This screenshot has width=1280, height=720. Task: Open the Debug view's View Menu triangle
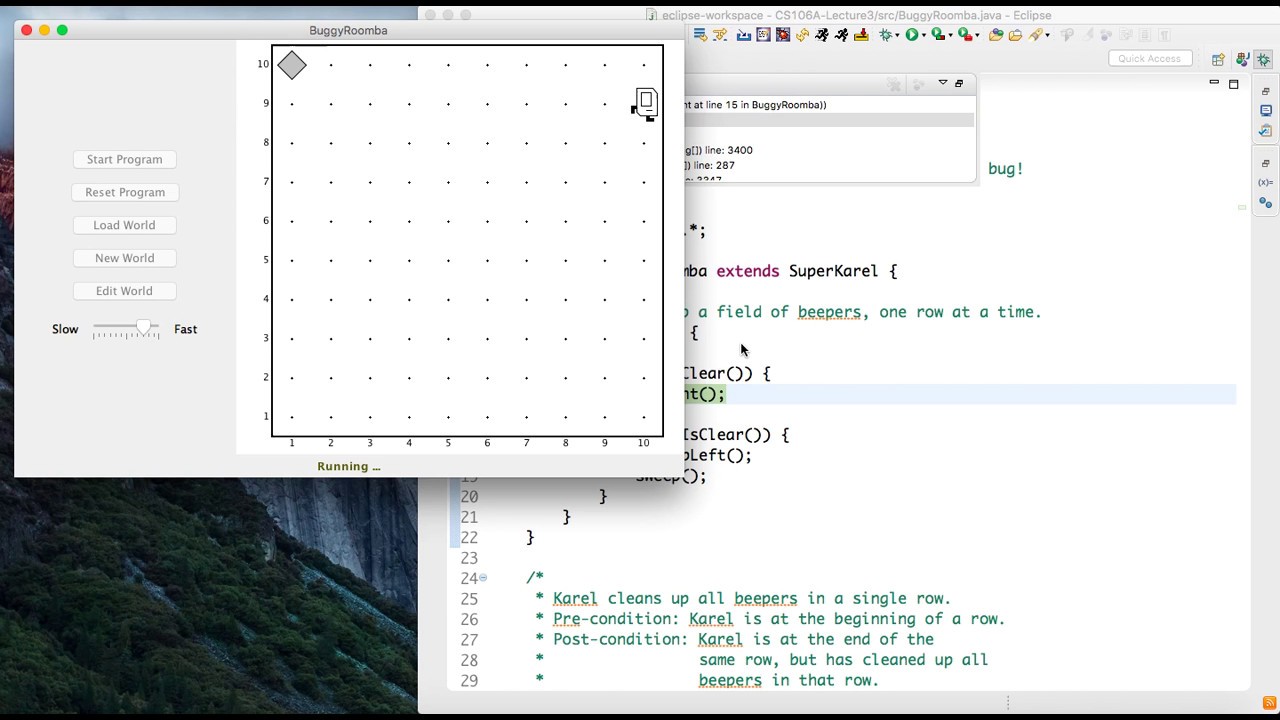(x=943, y=83)
